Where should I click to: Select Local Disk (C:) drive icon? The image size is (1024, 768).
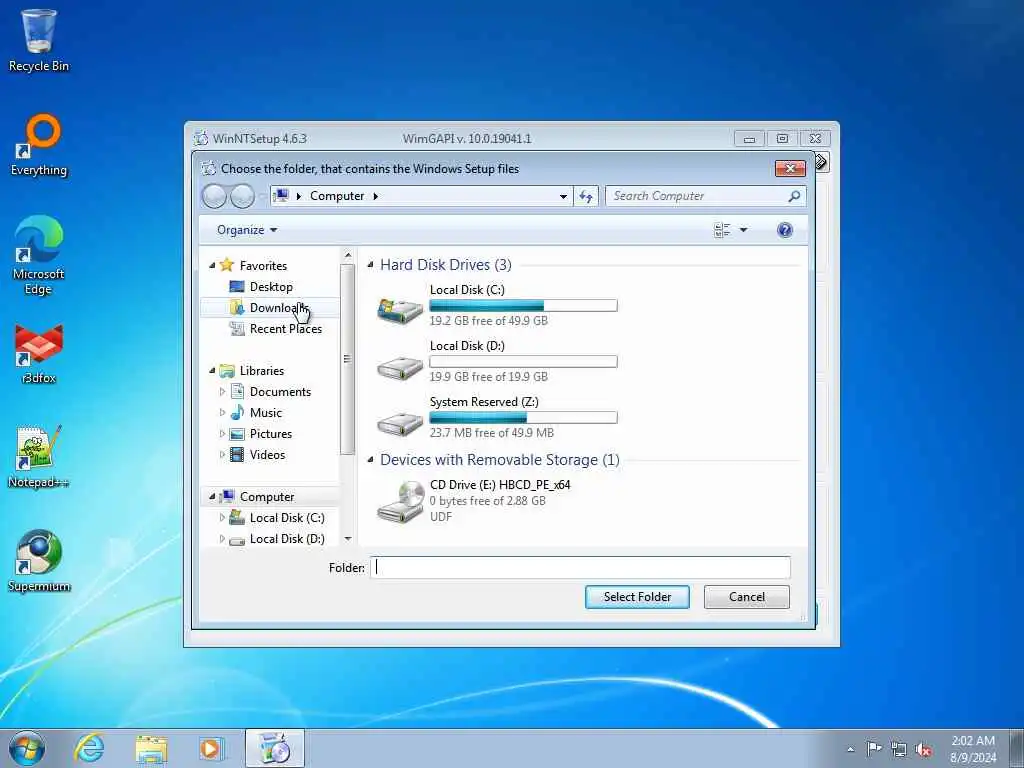(x=400, y=309)
